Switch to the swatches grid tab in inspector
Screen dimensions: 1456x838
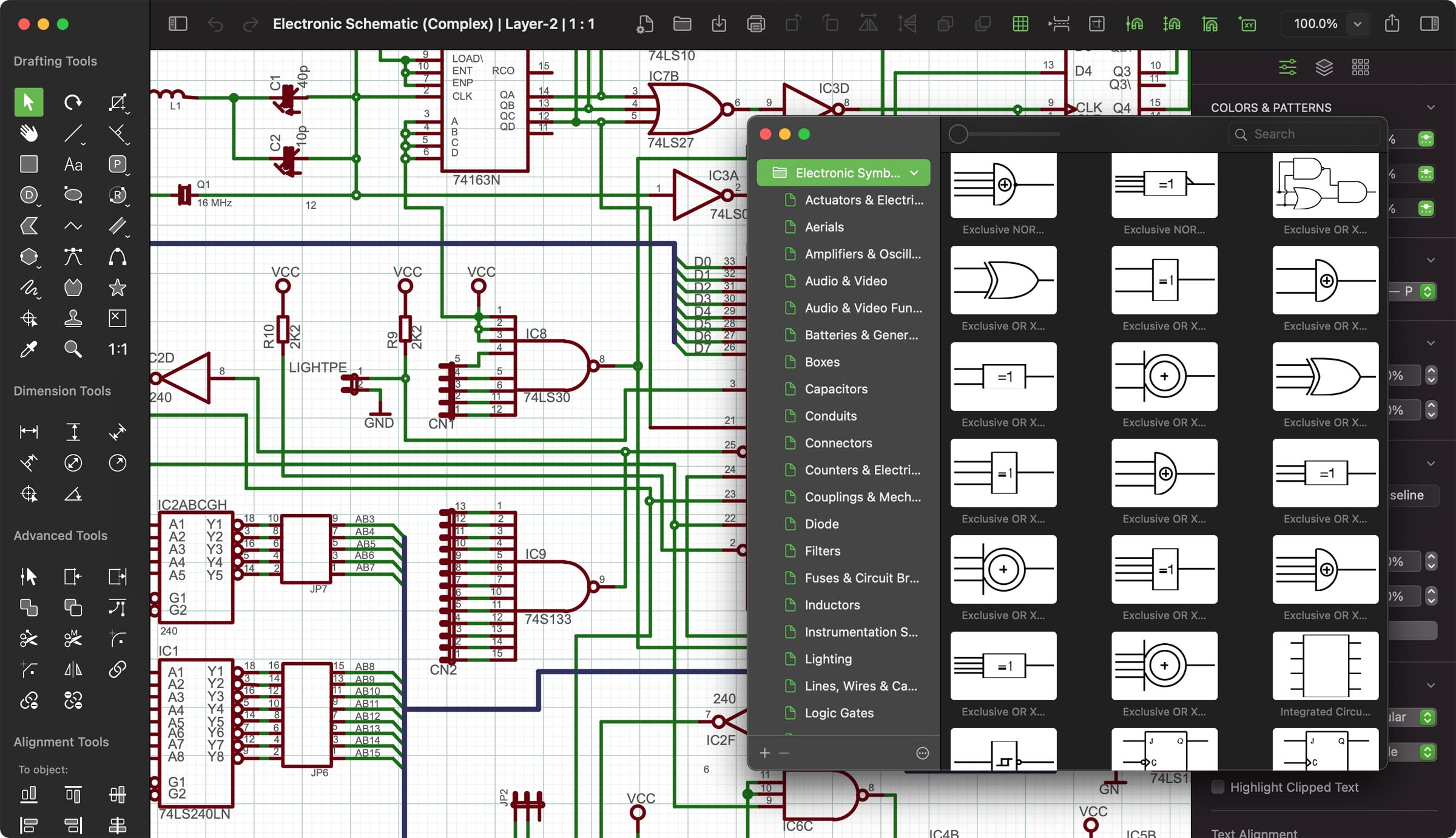[1361, 67]
